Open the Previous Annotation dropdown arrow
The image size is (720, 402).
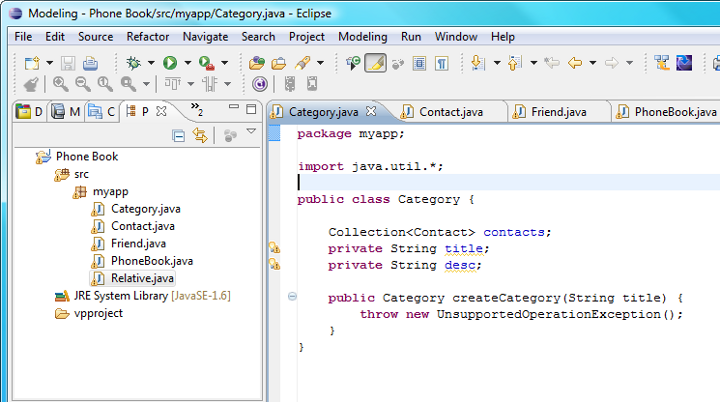point(534,63)
